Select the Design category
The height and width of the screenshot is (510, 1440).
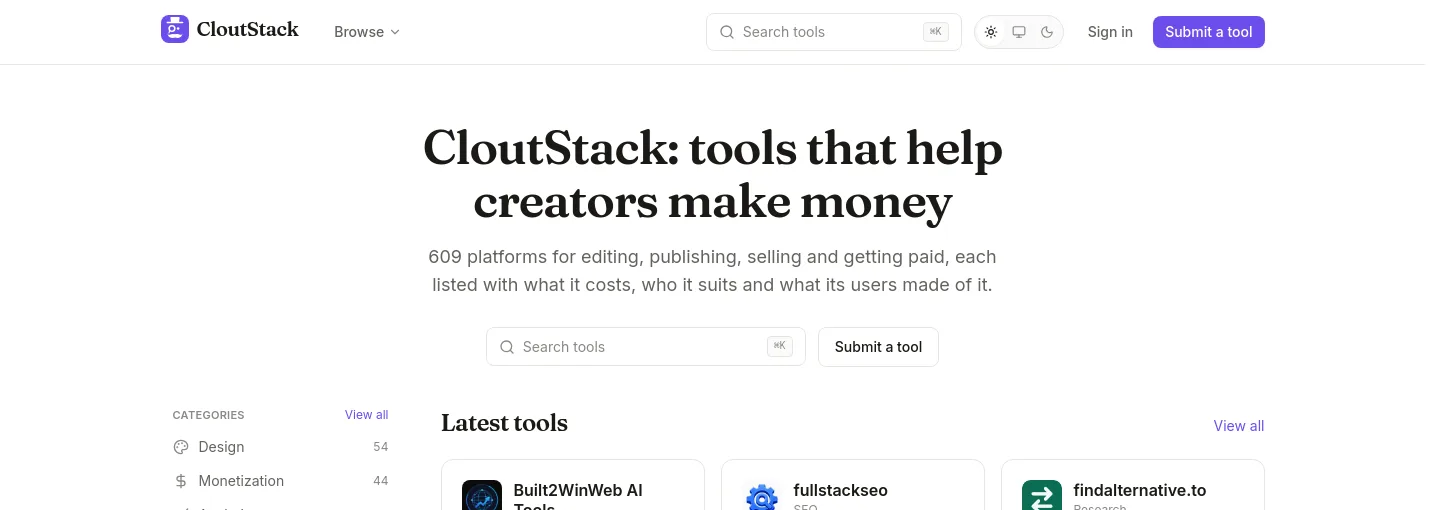280,447
